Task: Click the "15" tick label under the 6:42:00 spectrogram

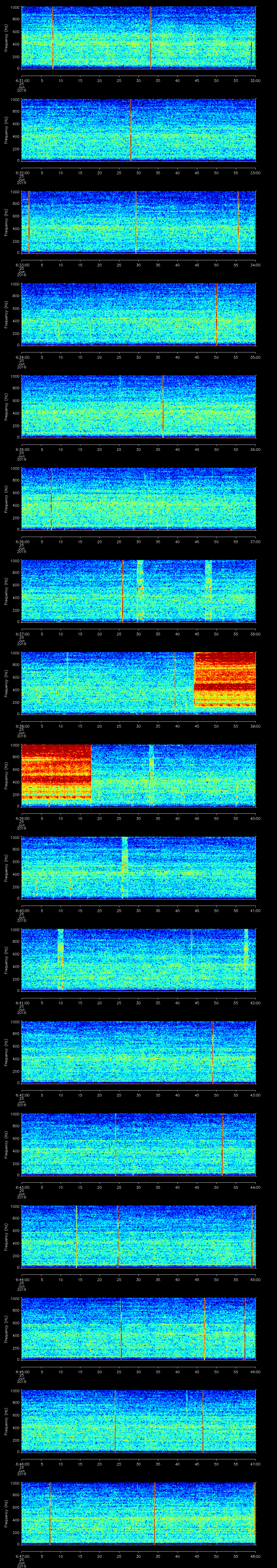Action: (x=80, y=1095)
